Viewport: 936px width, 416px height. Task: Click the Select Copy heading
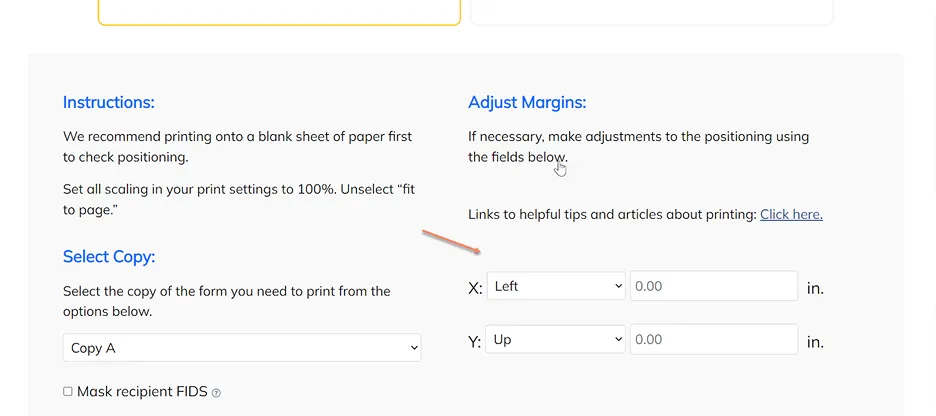pos(109,257)
